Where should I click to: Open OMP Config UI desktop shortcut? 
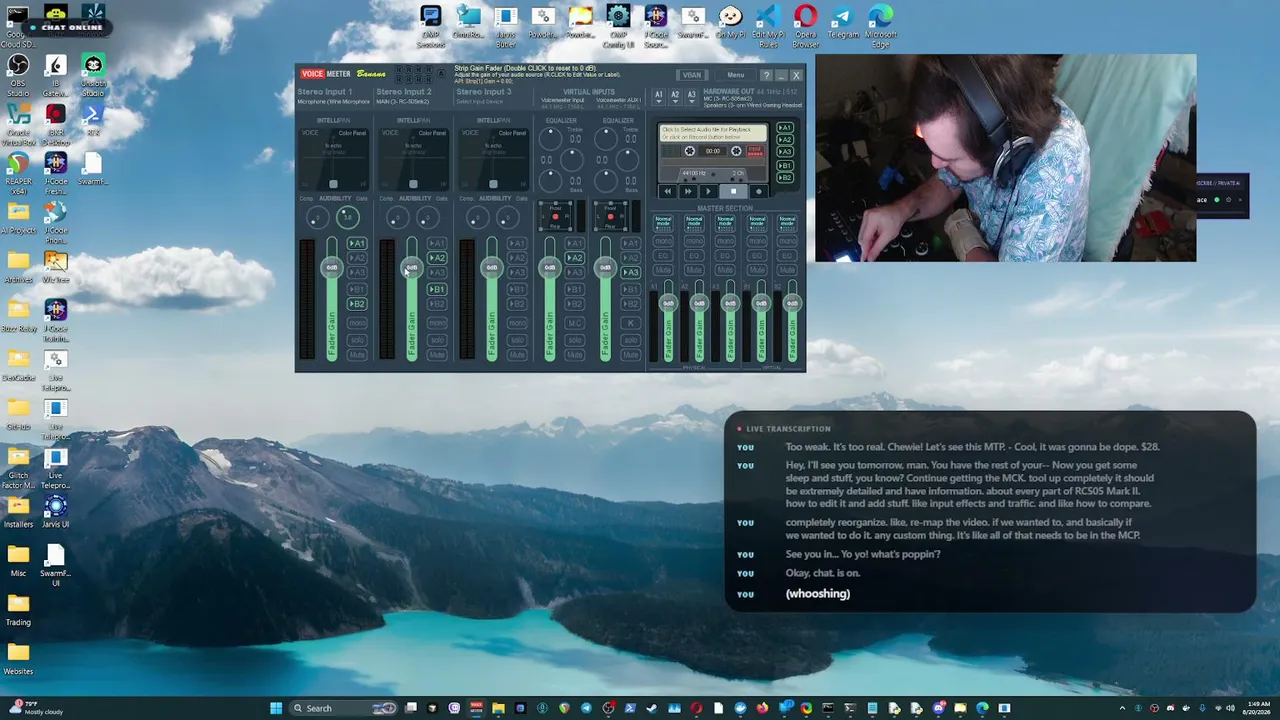pos(618,25)
